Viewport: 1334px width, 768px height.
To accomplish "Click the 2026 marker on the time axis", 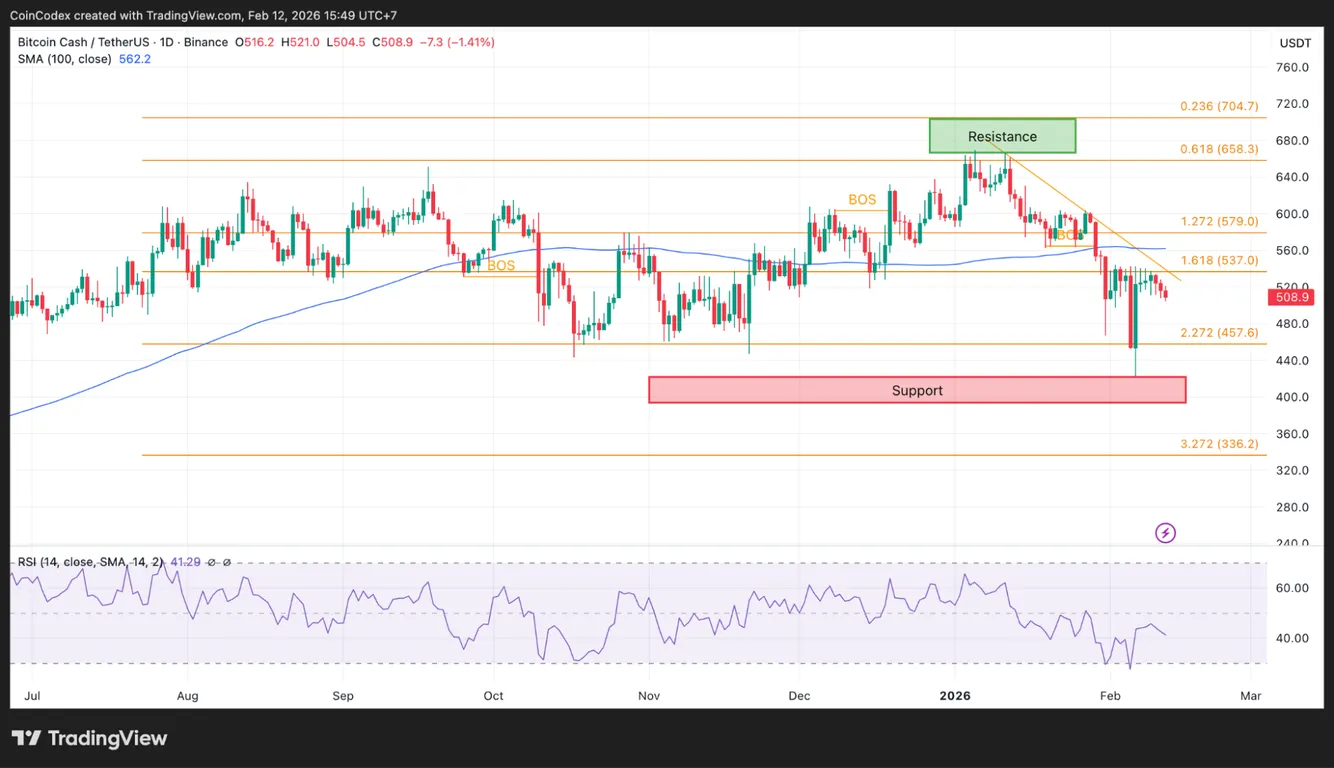I will pyautogui.click(x=955, y=694).
